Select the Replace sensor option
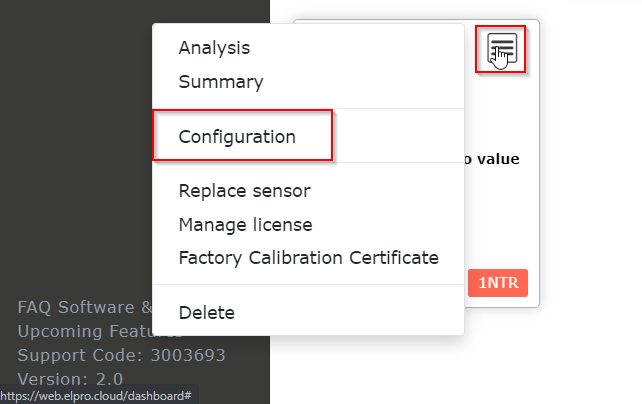The height and width of the screenshot is (404, 642). (x=245, y=190)
